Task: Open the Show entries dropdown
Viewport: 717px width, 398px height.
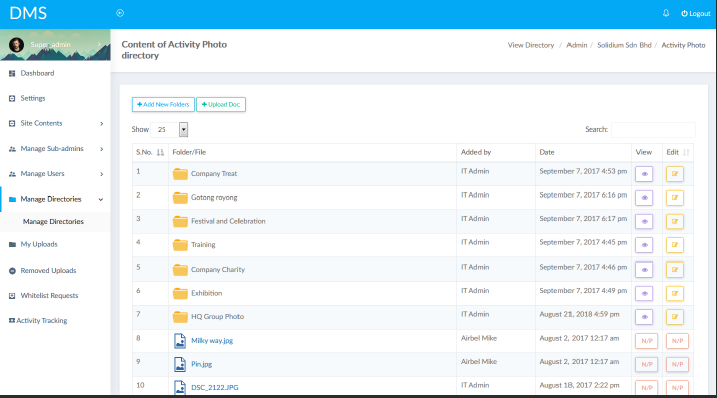Action: [169, 130]
